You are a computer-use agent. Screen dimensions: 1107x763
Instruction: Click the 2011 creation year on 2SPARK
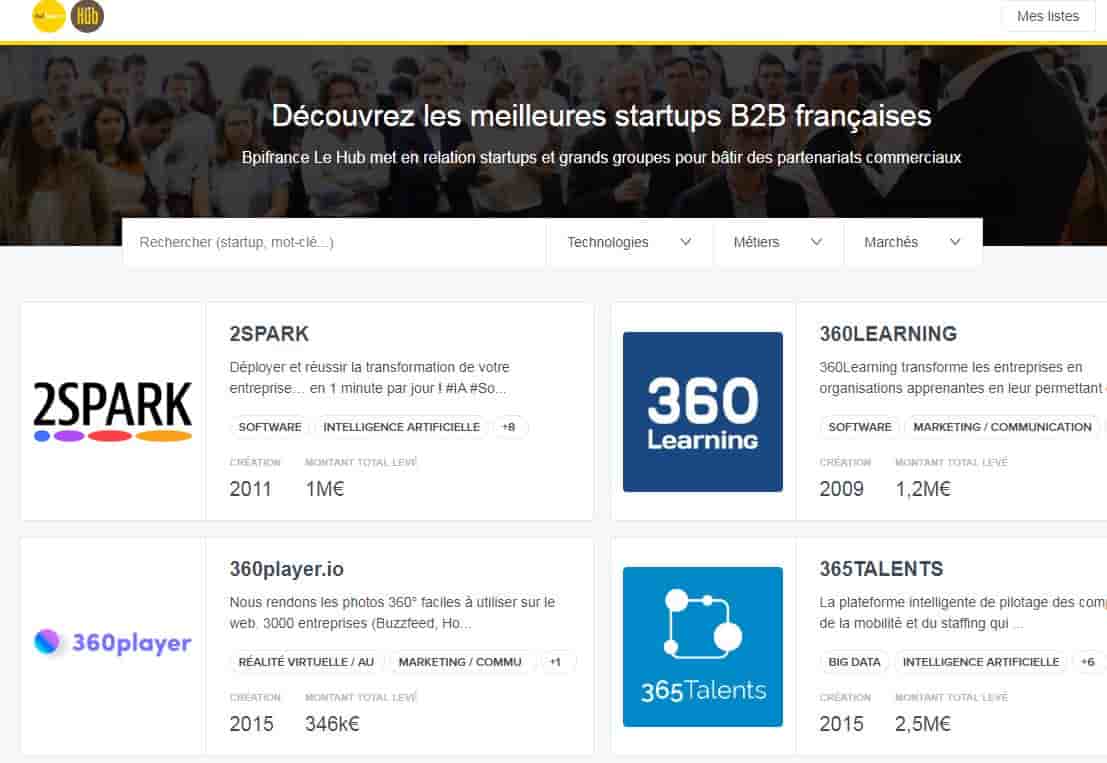pyautogui.click(x=251, y=489)
